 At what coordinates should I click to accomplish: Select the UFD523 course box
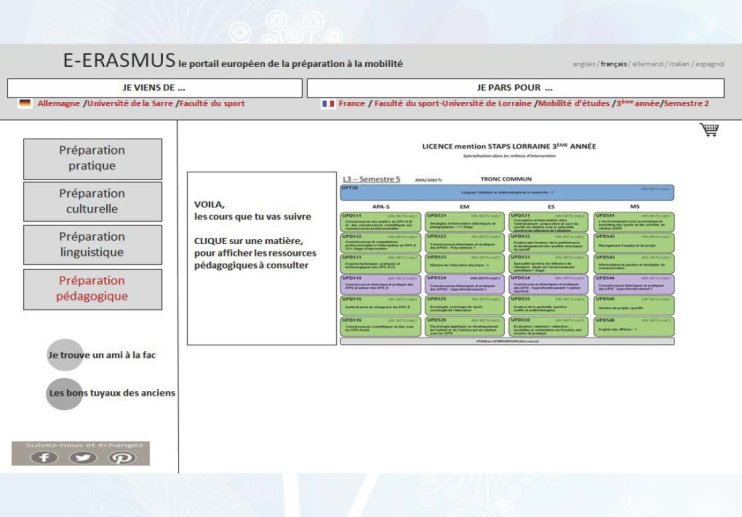[464, 263]
